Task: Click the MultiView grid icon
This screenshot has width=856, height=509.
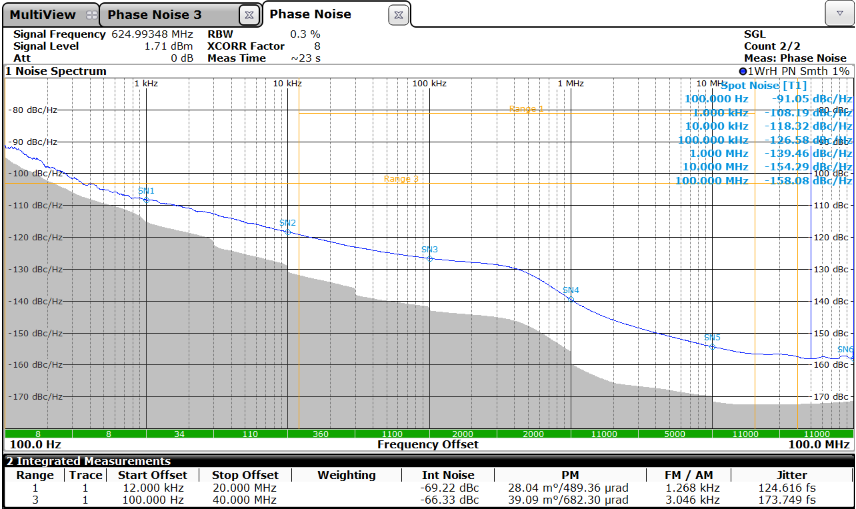Action: click(91, 15)
